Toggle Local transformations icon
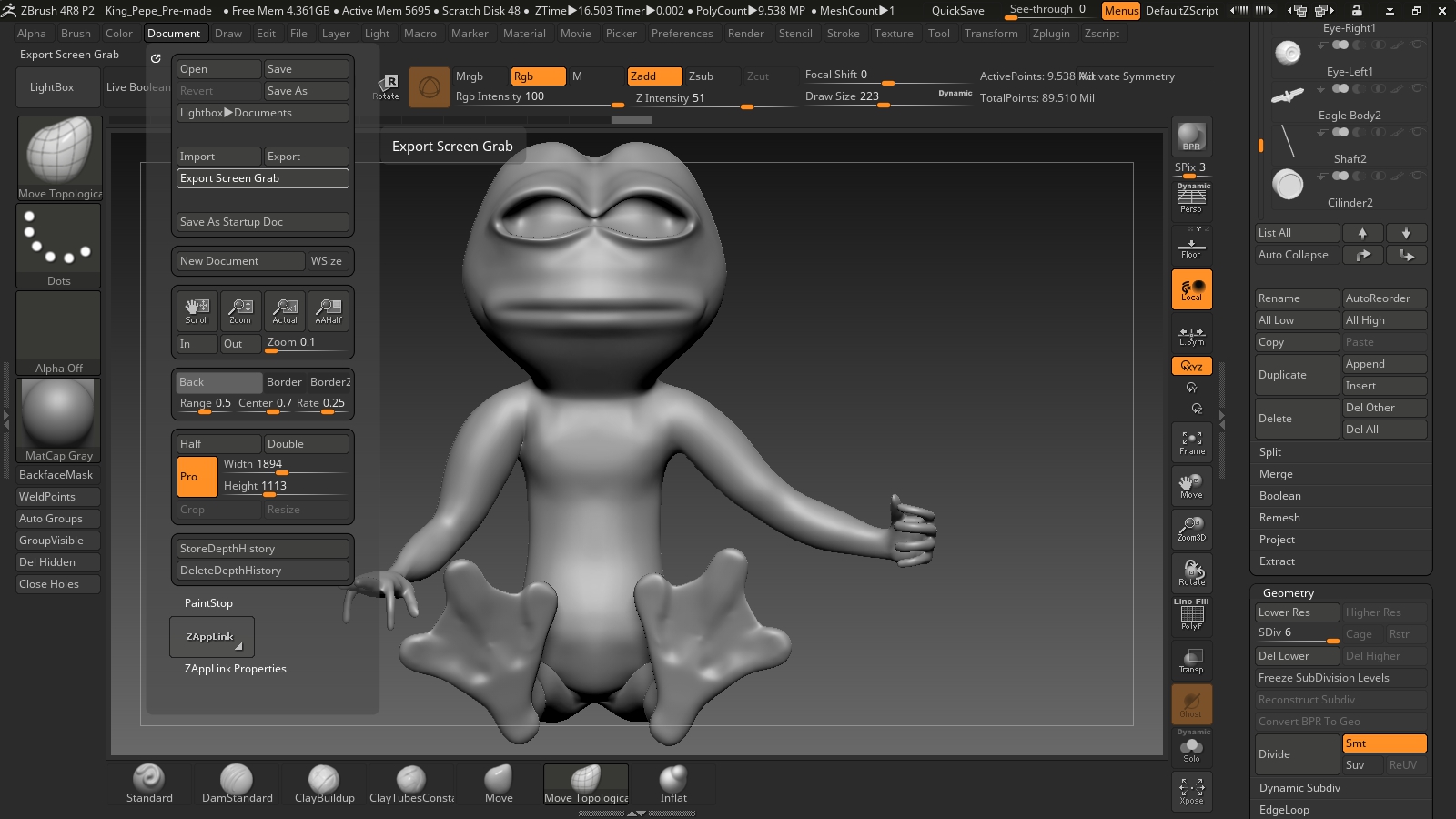The image size is (1456, 819). point(1191,289)
